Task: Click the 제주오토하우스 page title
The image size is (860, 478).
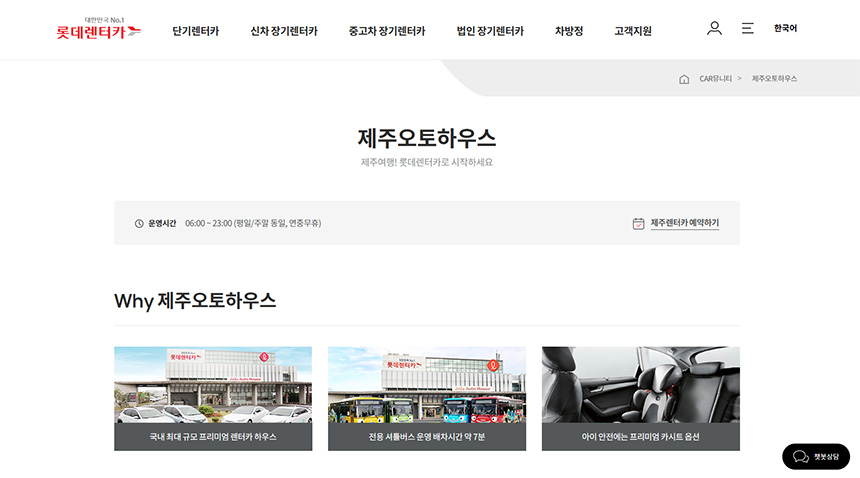Action: point(427,138)
